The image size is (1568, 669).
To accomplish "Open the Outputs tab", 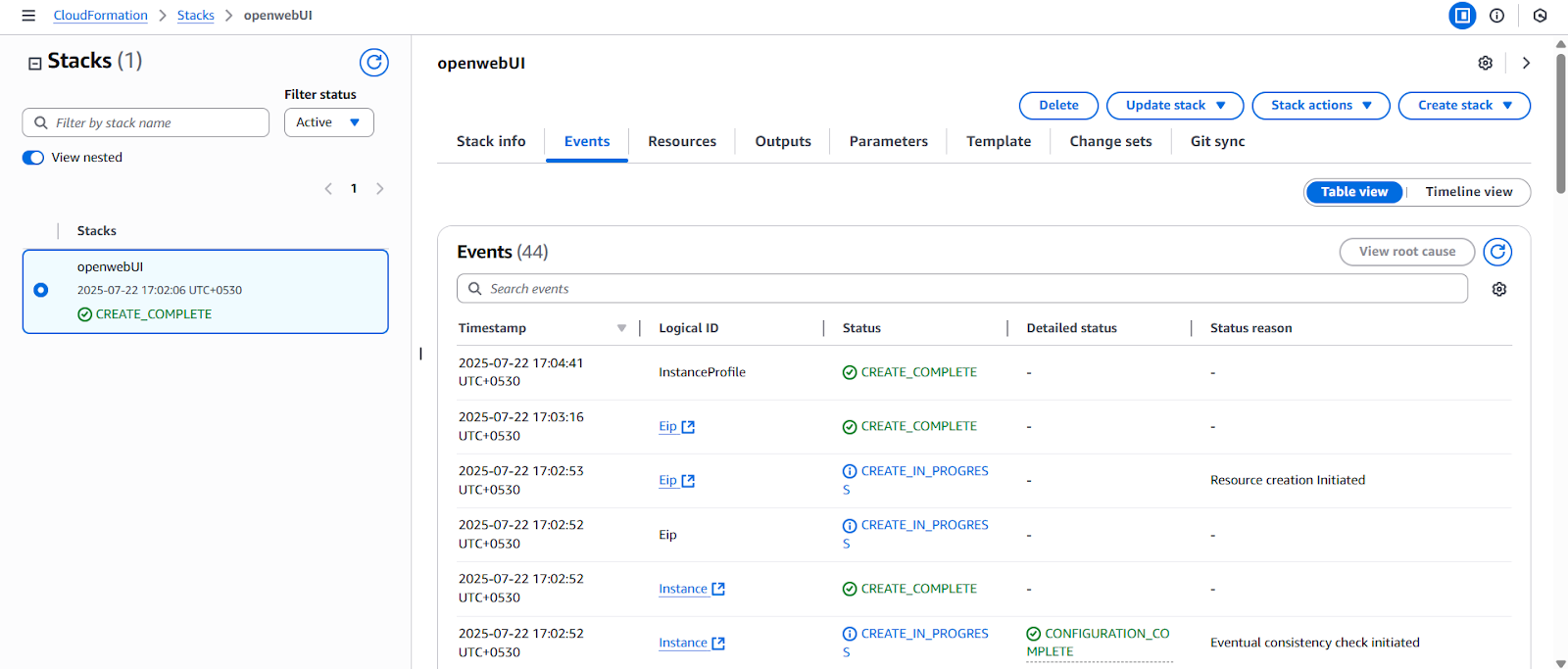I will pos(783,142).
